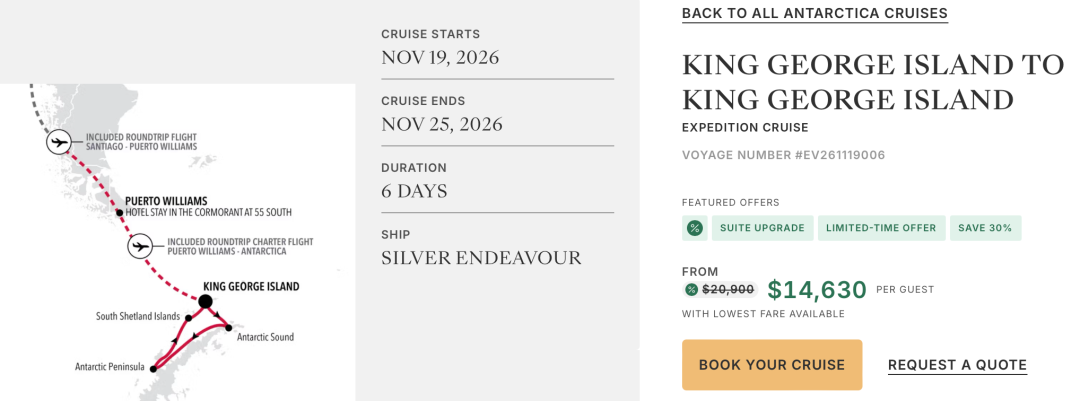Select the Limited-Time Offer tag
This screenshot has height=401, width=1080.
click(x=881, y=228)
